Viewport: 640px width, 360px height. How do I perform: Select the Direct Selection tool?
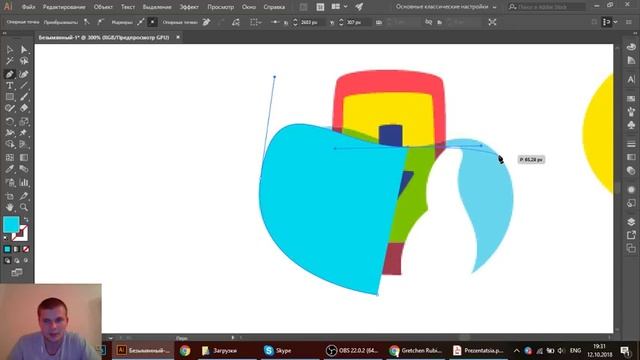click(24, 49)
